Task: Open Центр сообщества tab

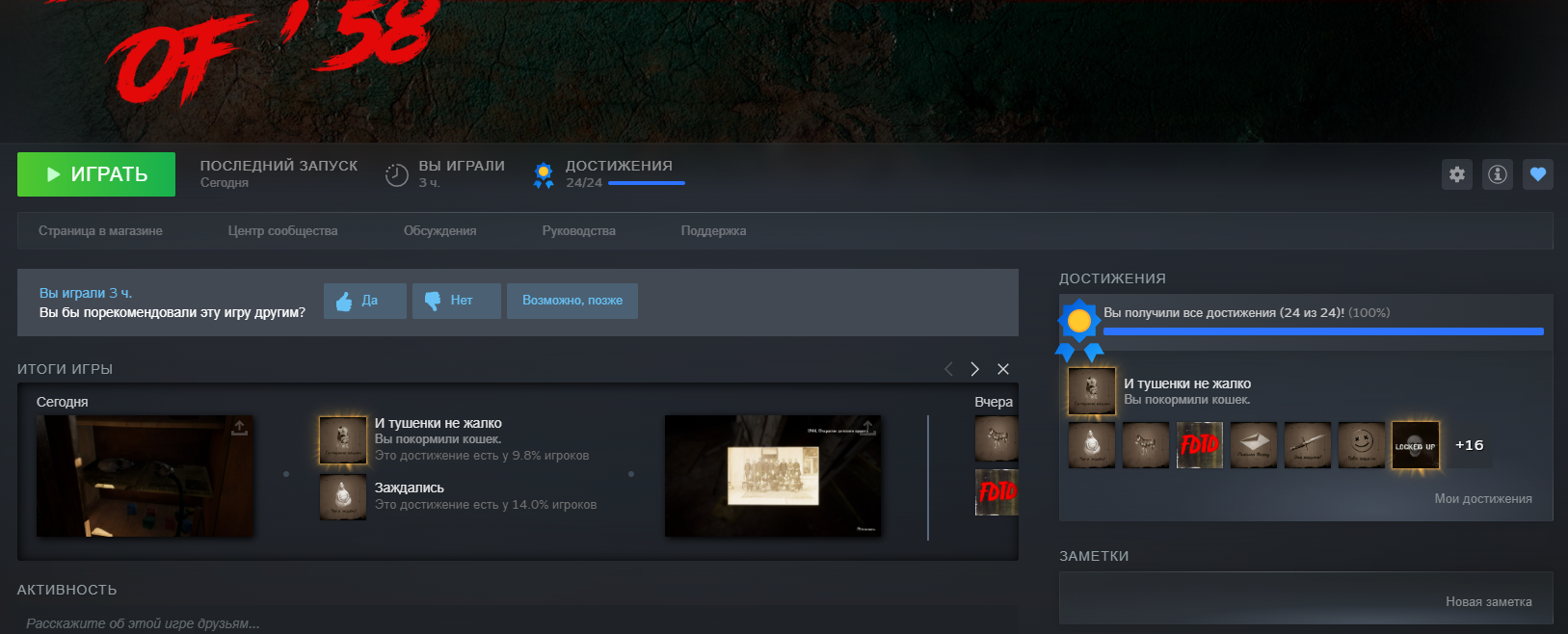Action: [282, 231]
